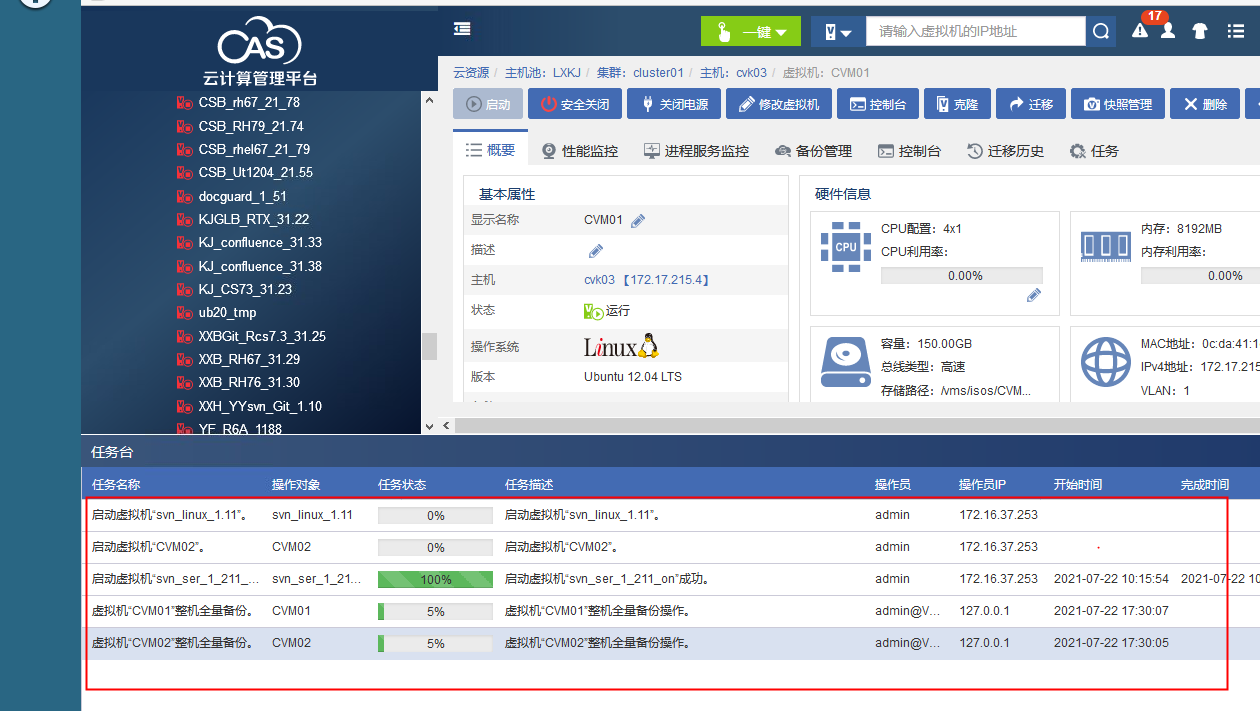
Task: Open Snapshot Management (快照管理) button
Action: click(x=1118, y=104)
